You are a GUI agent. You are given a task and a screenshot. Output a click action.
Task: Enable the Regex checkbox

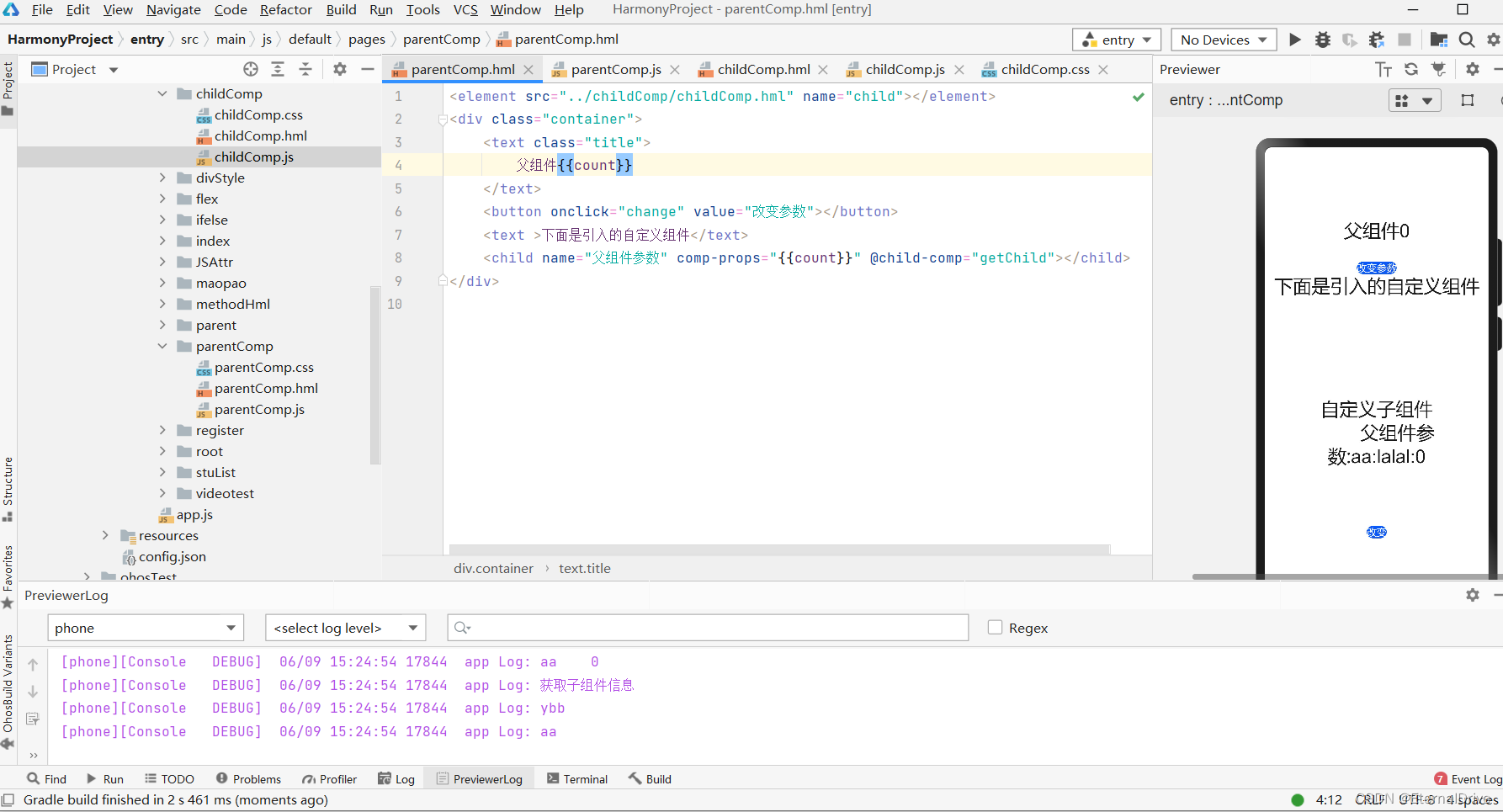pos(995,627)
